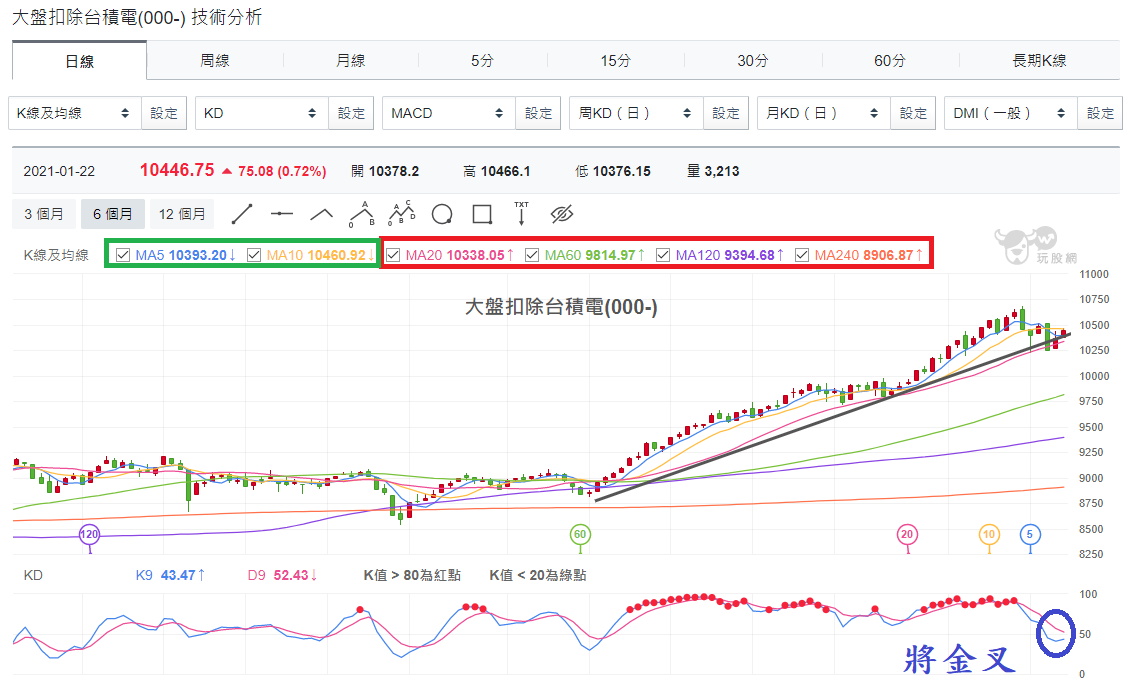Click 設定 next to K線及均線

point(164,113)
